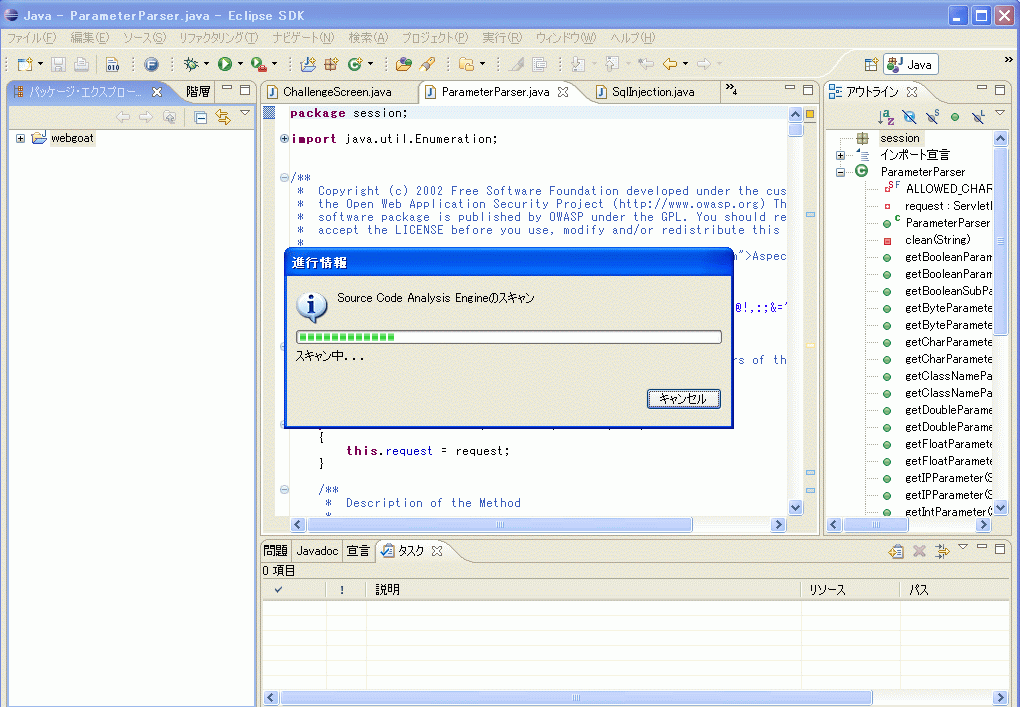The width and height of the screenshot is (1020, 707).
Task: Expand the webgoat project node
Action: point(20,139)
